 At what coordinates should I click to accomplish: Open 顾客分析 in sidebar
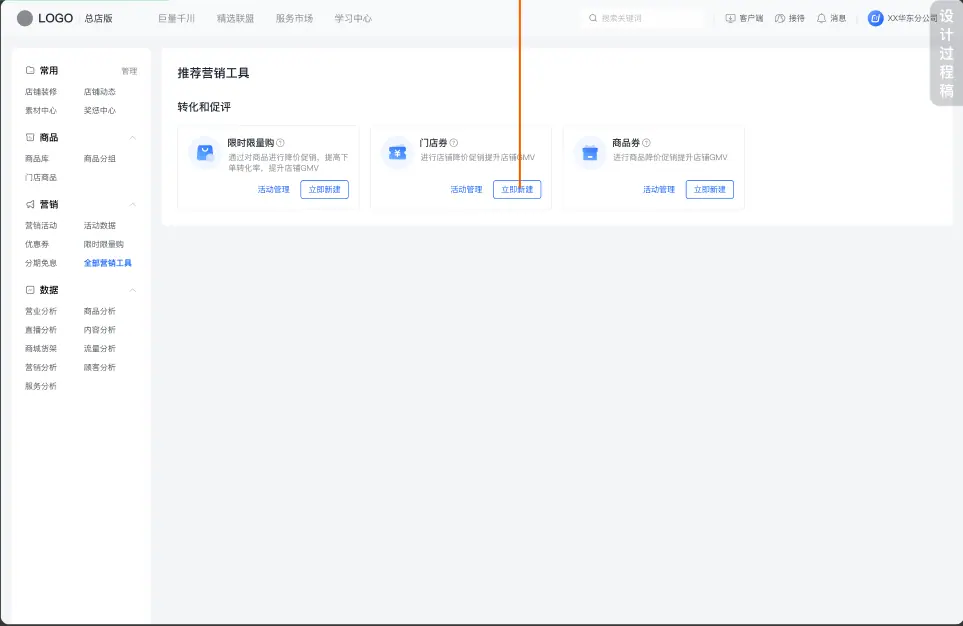99,367
